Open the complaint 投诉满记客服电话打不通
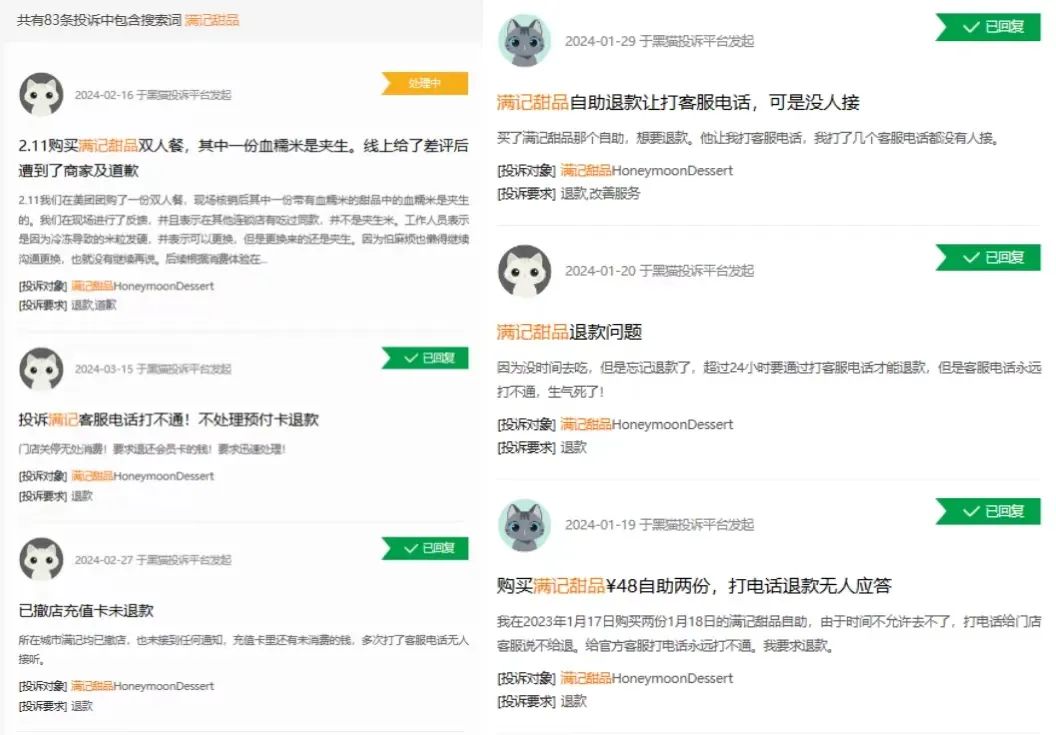 tap(168, 420)
